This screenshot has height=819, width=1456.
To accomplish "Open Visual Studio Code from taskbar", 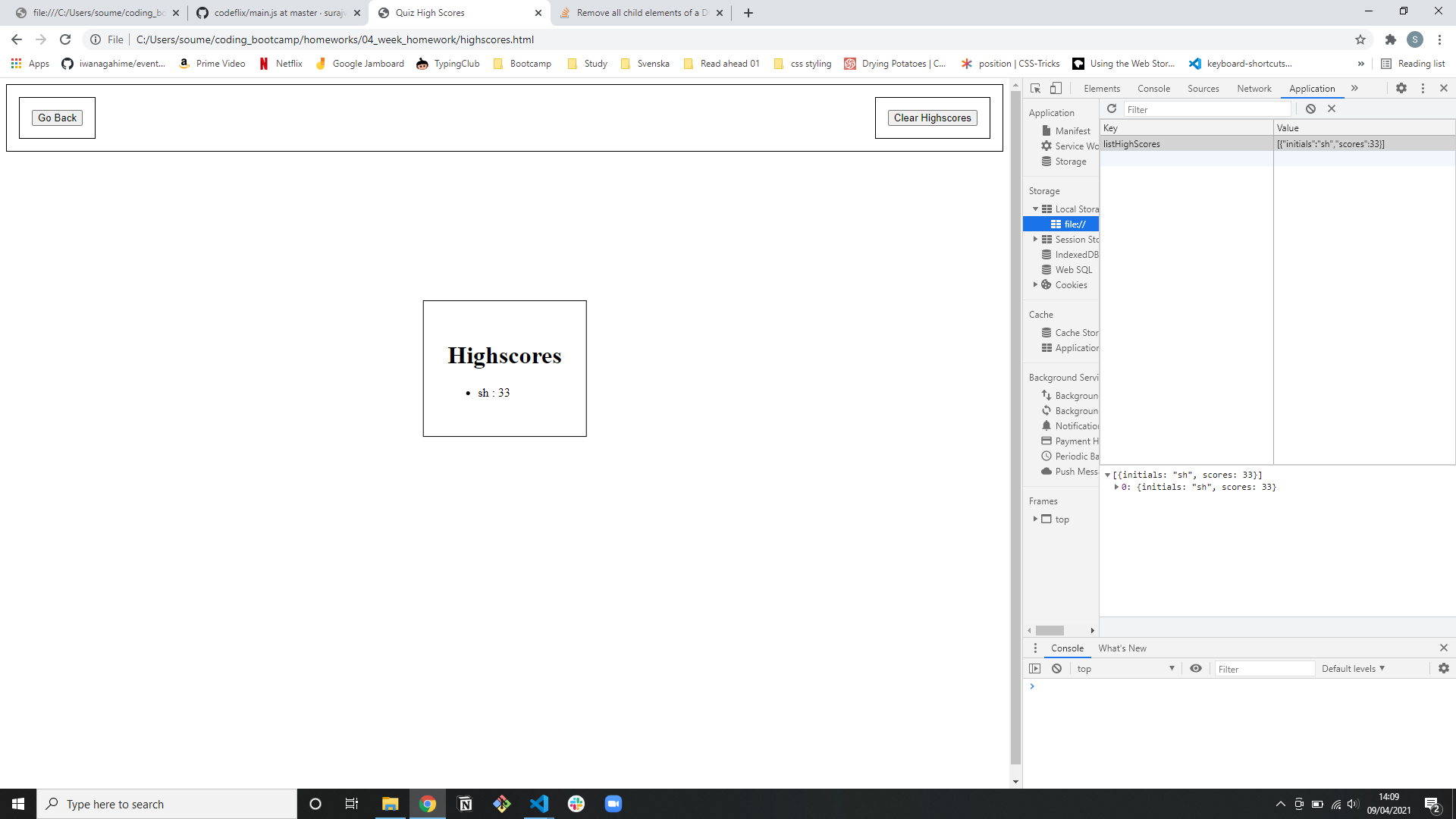I will tap(539, 804).
